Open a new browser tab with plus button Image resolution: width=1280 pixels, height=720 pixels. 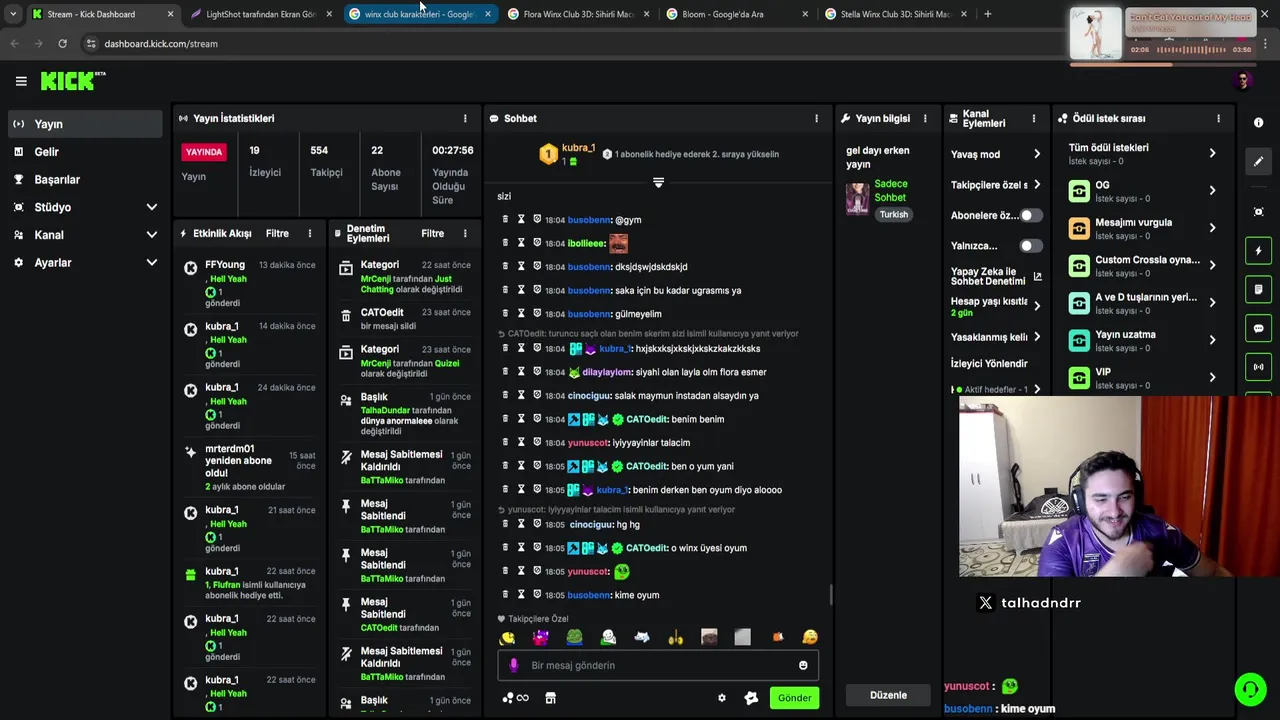(987, 14)
